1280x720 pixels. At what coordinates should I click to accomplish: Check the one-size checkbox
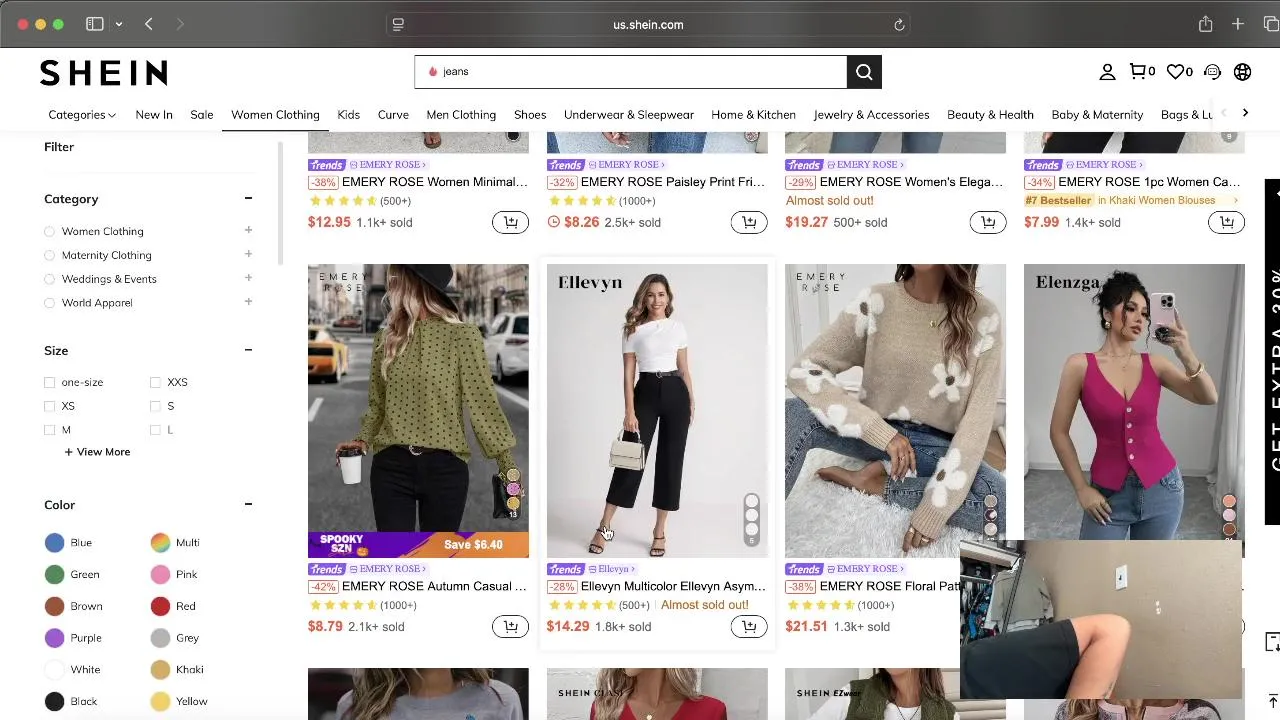click(49, 382)
